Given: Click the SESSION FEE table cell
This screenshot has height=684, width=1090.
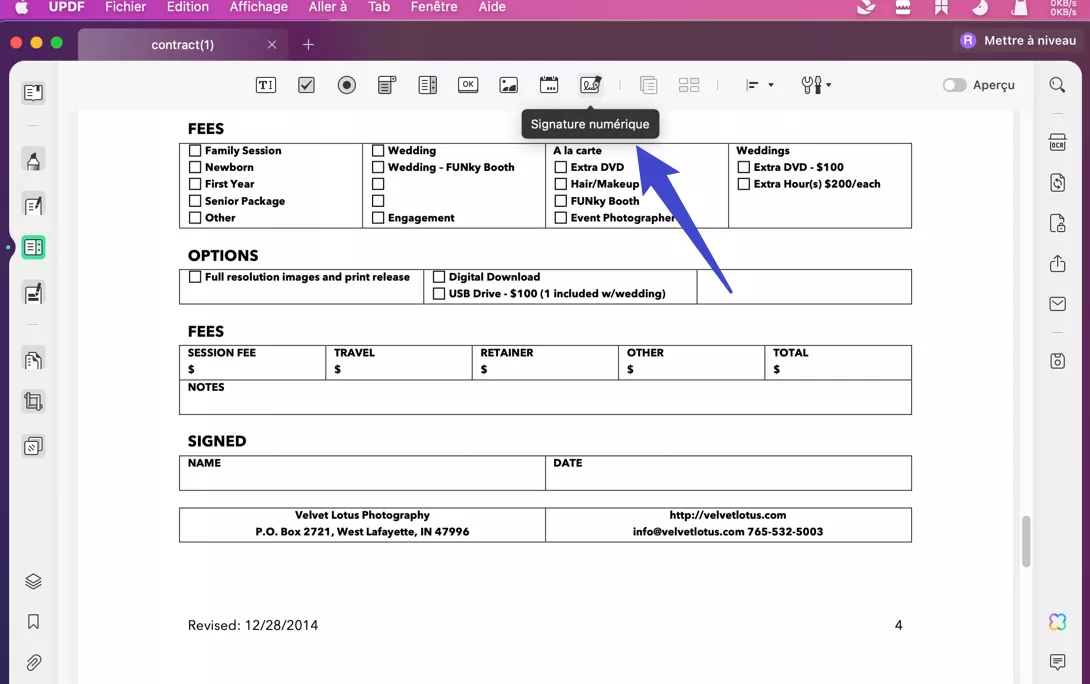Looking at the screenshot, I should [x=252, y=362].
